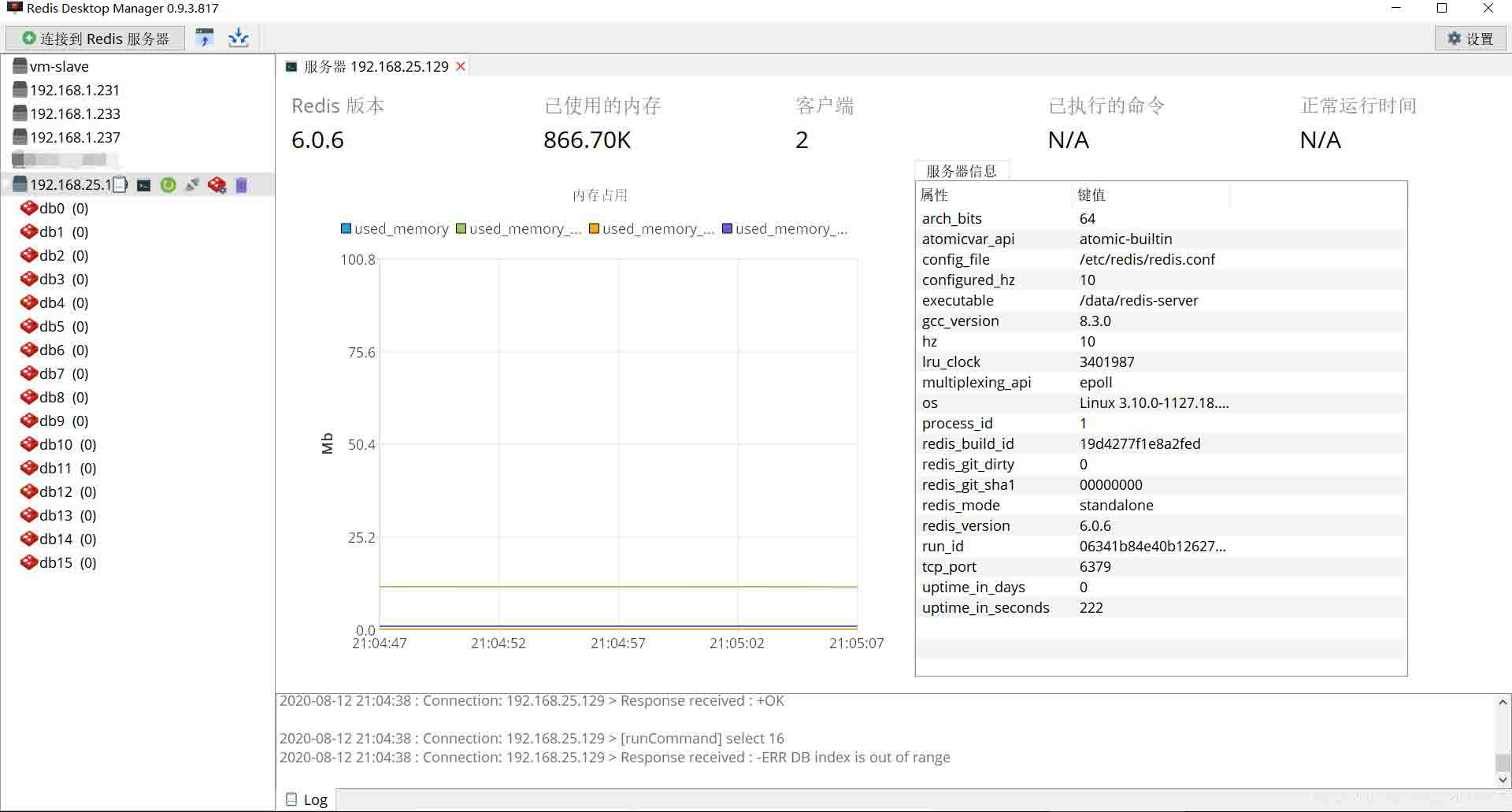1512x812 pixels.
Task: Open the Log tab at the bottom
Action: click(306, 799)
